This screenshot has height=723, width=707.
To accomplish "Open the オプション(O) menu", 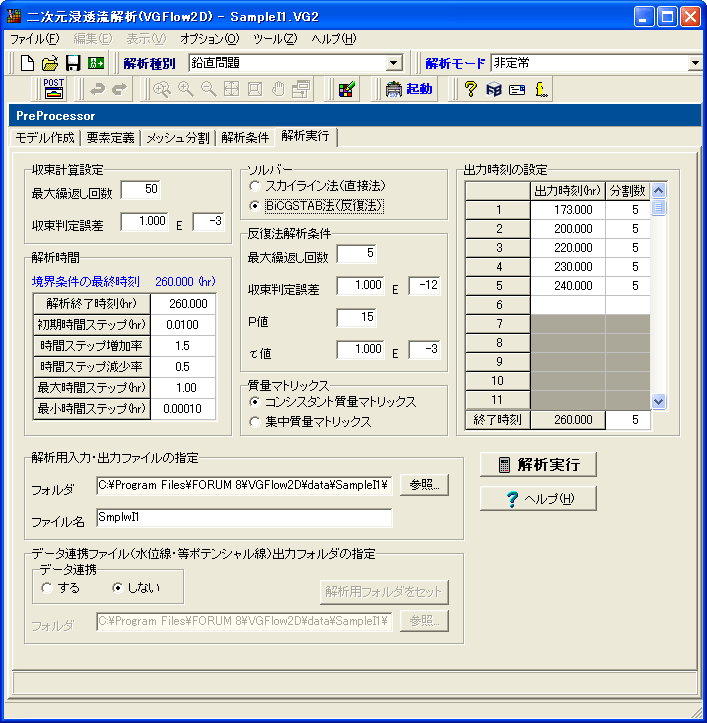I will pos(210,39).
